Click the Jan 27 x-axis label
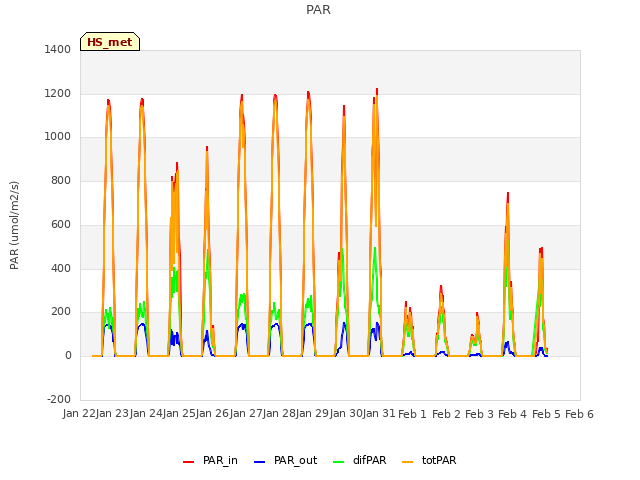640x480 pixels. (x=246, y=413)
